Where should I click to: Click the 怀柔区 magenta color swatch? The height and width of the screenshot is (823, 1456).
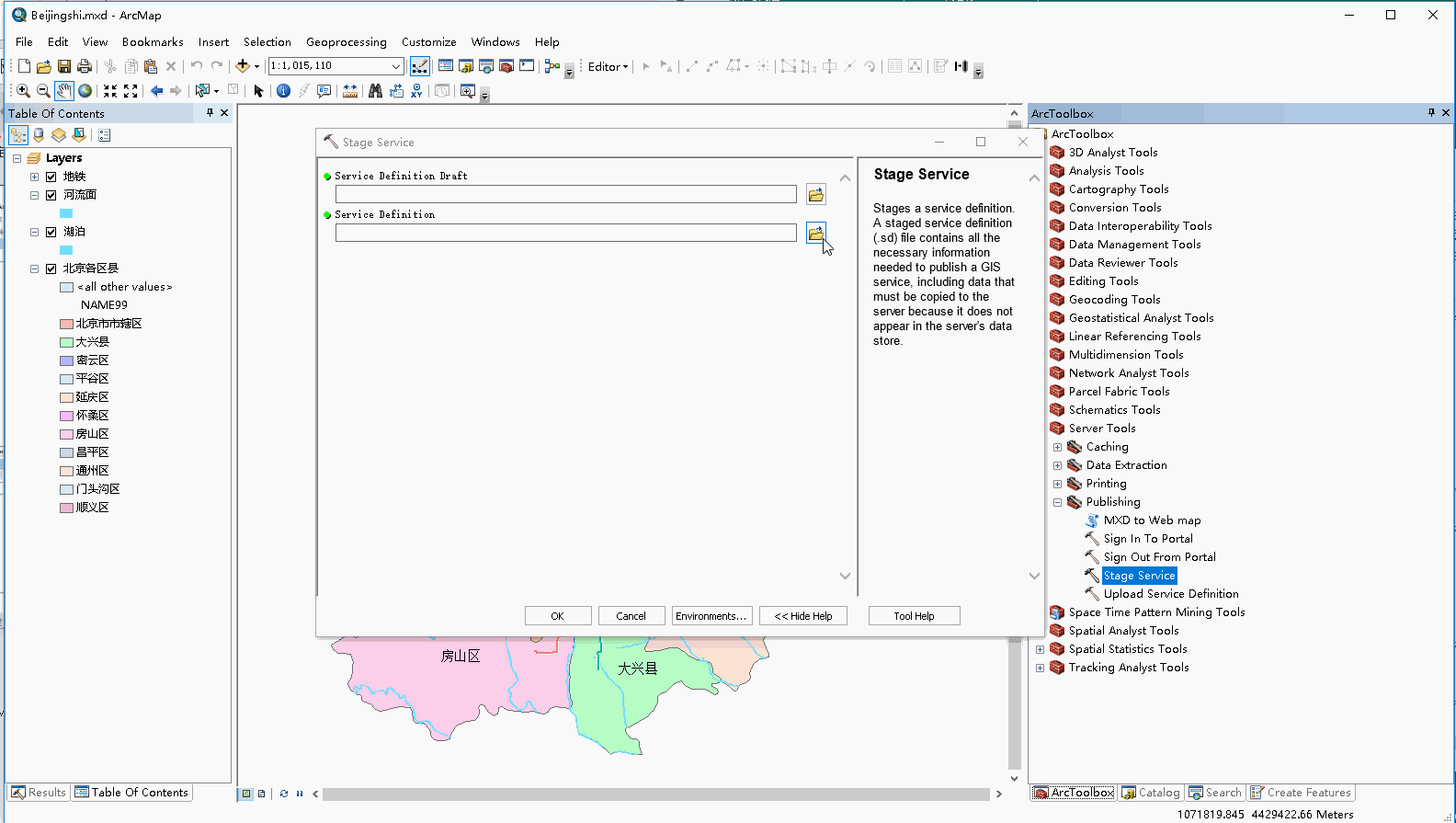click(x=66, y=416)
